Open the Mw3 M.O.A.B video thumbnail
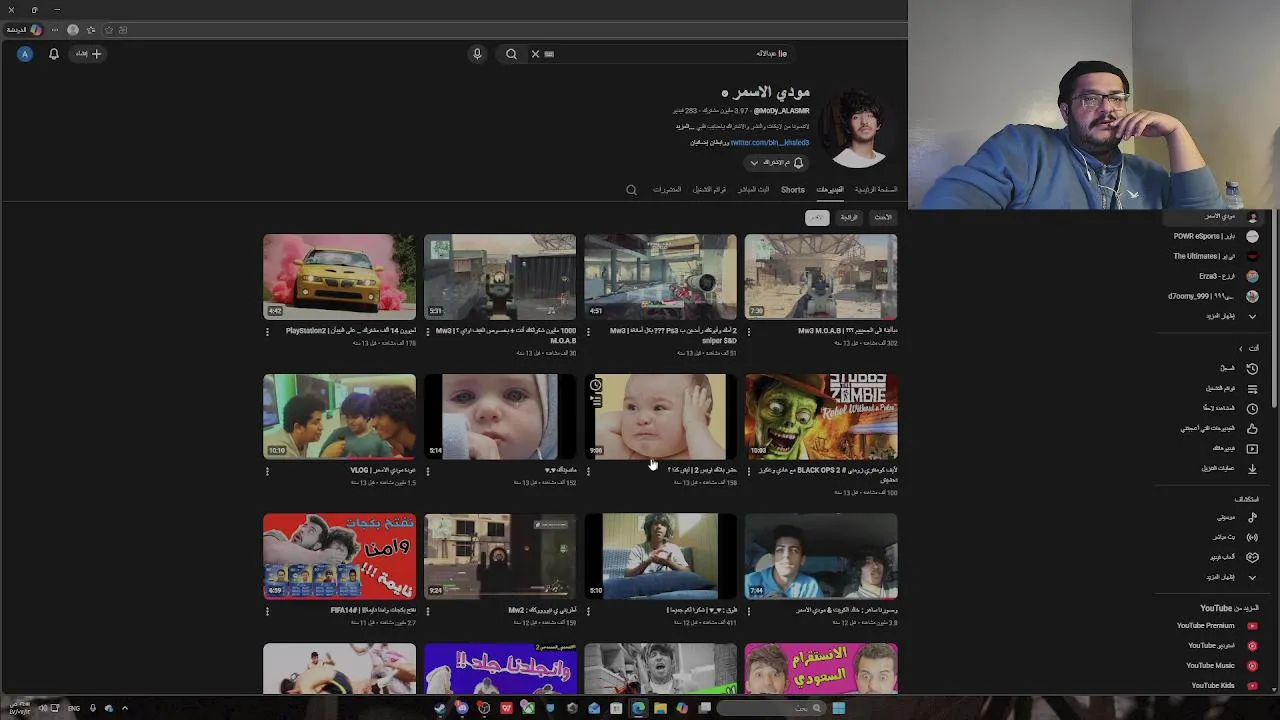The image size is (1280, 720). pos(821,277)
